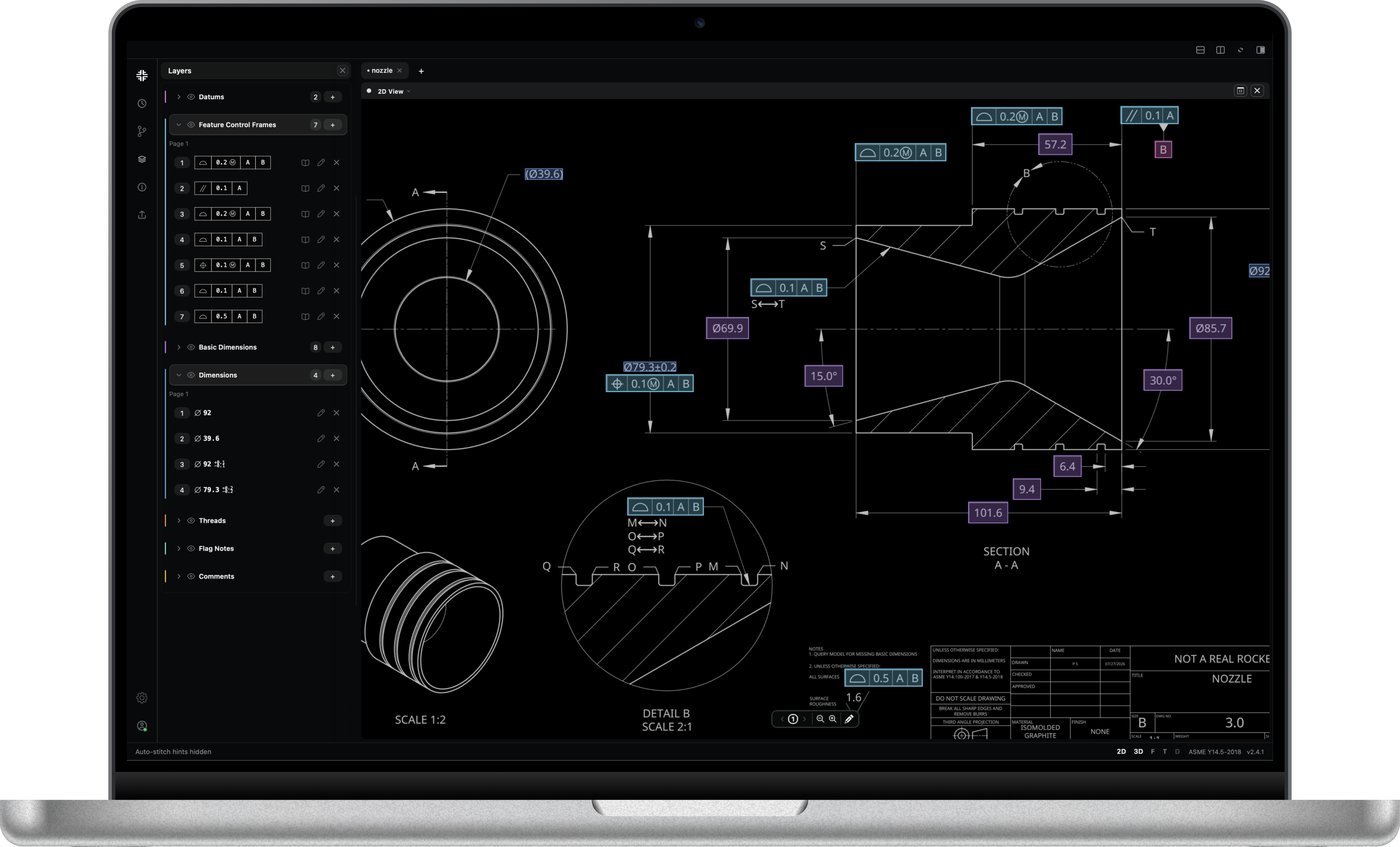
Task: Select the datum B tag on drawing
Action: click(x=1163, y=149)
